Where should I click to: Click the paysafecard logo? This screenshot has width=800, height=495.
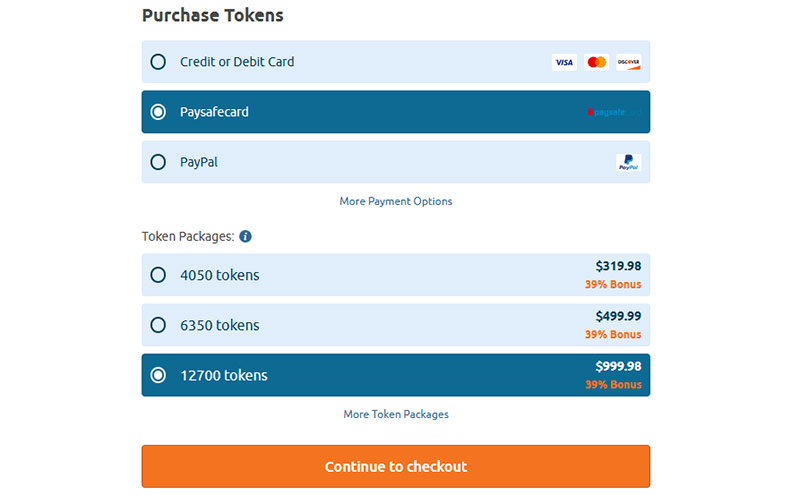(614, 112)
